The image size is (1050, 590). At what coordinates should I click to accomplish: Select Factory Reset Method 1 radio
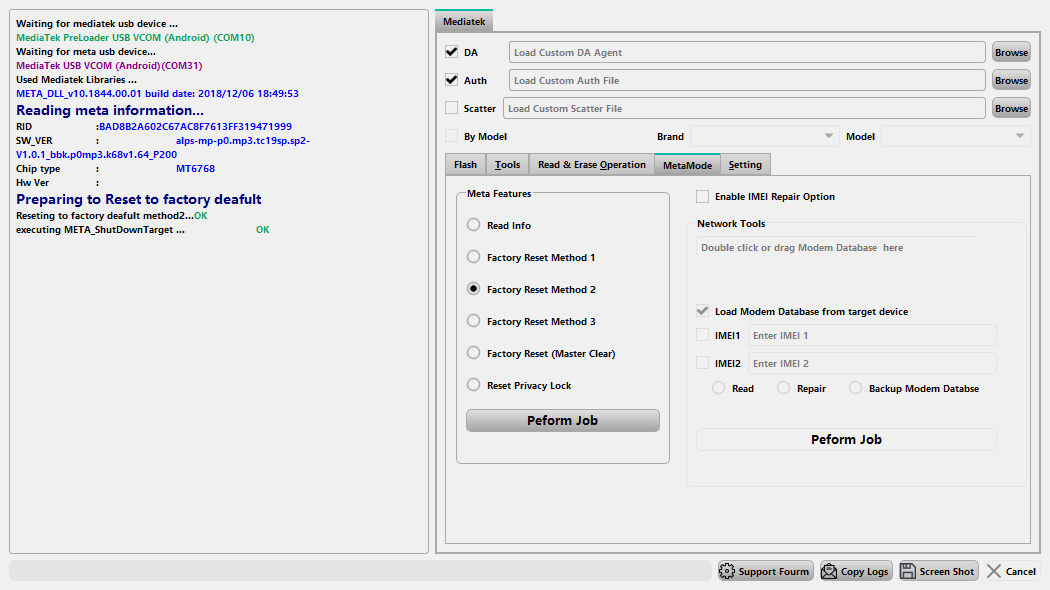pyautogui.click(x=474, y=257)
